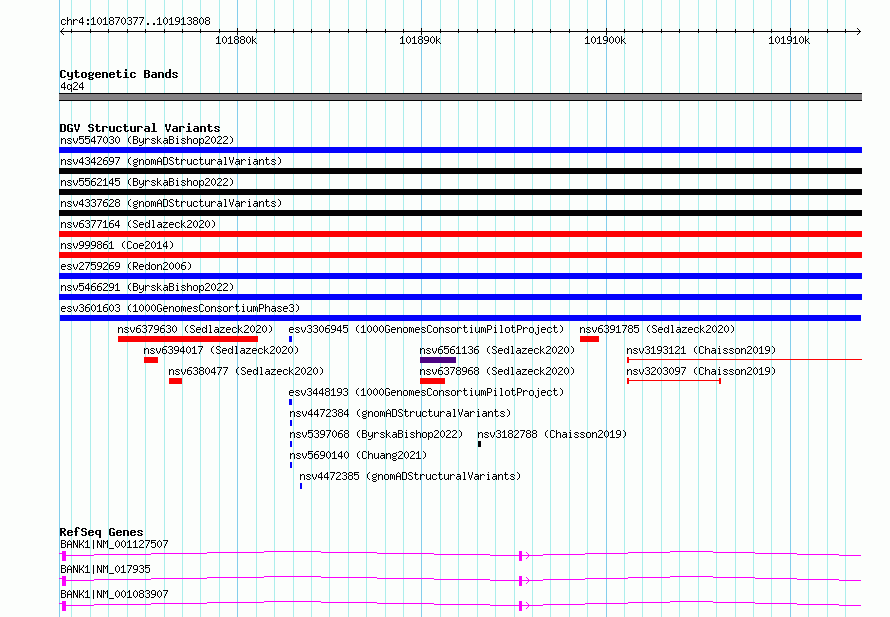Click esv3601603 1000GenomesConsortiumPhase3 label

click(180, 308)
